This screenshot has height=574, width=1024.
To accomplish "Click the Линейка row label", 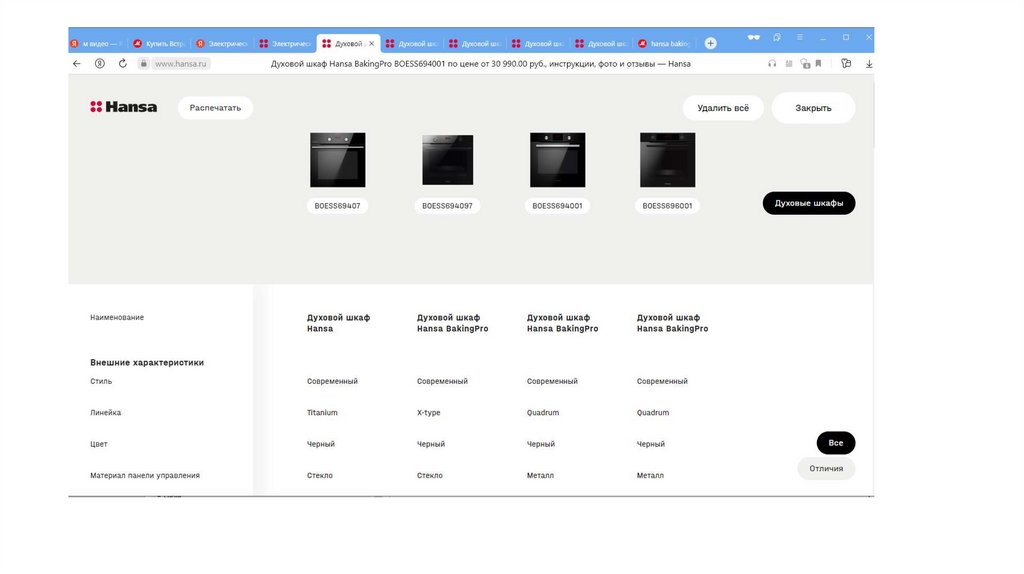I will coord(106,413).
